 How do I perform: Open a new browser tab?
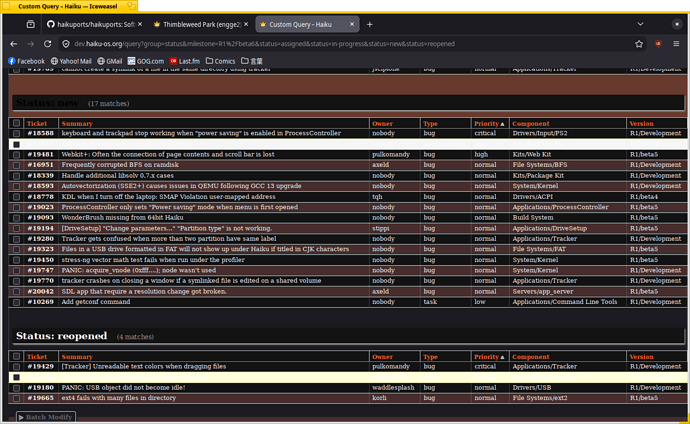click(370, 25)
